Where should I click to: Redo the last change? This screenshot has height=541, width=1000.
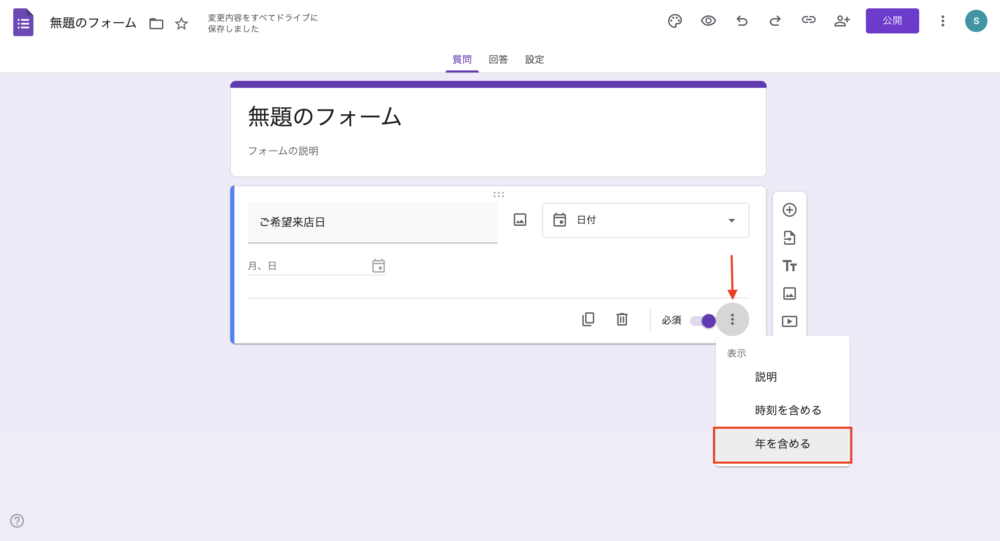pos(775,21)
